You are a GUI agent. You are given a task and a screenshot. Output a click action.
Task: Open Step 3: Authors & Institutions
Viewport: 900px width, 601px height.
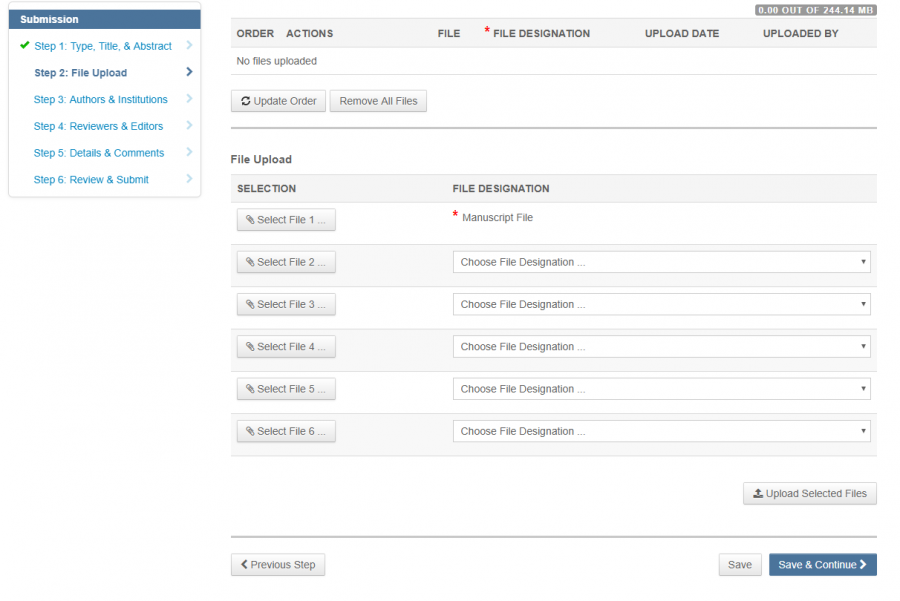point(100,100)
